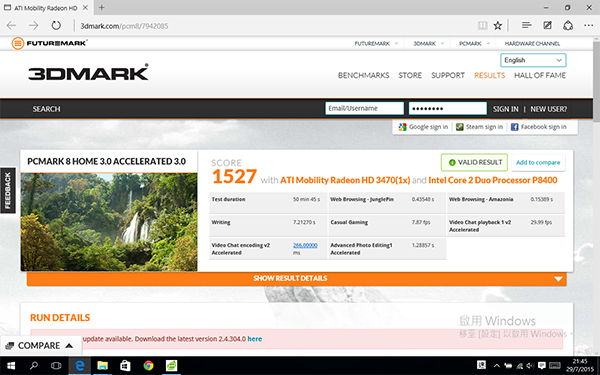
Task: Click the score value 1527
Action: click(x=234, y=176)
